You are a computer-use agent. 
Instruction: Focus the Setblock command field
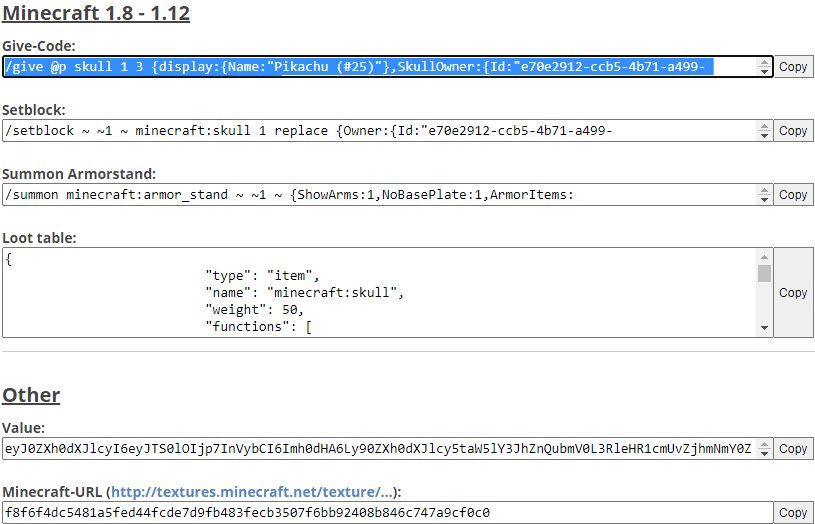tap(380, 131)
